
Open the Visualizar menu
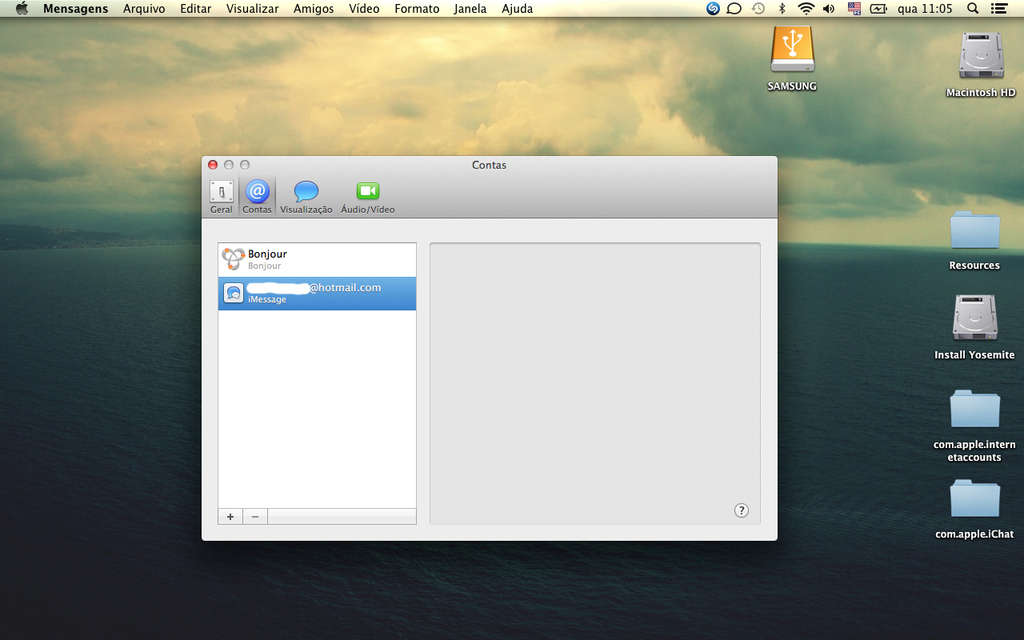pos(252,8)
